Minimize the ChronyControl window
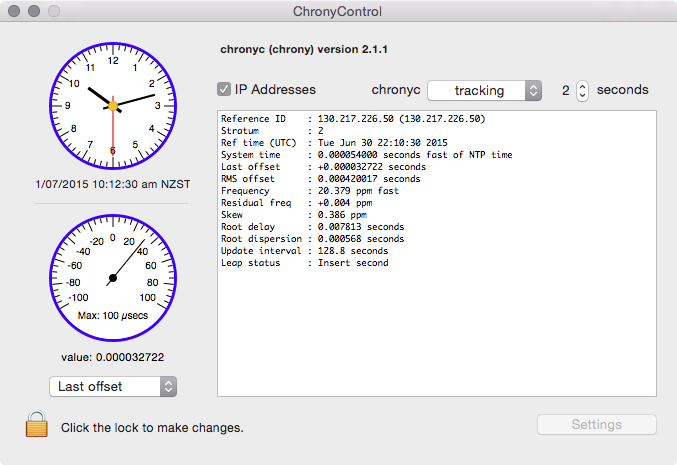Screen dimensions: 677x465 pos(34,11)
